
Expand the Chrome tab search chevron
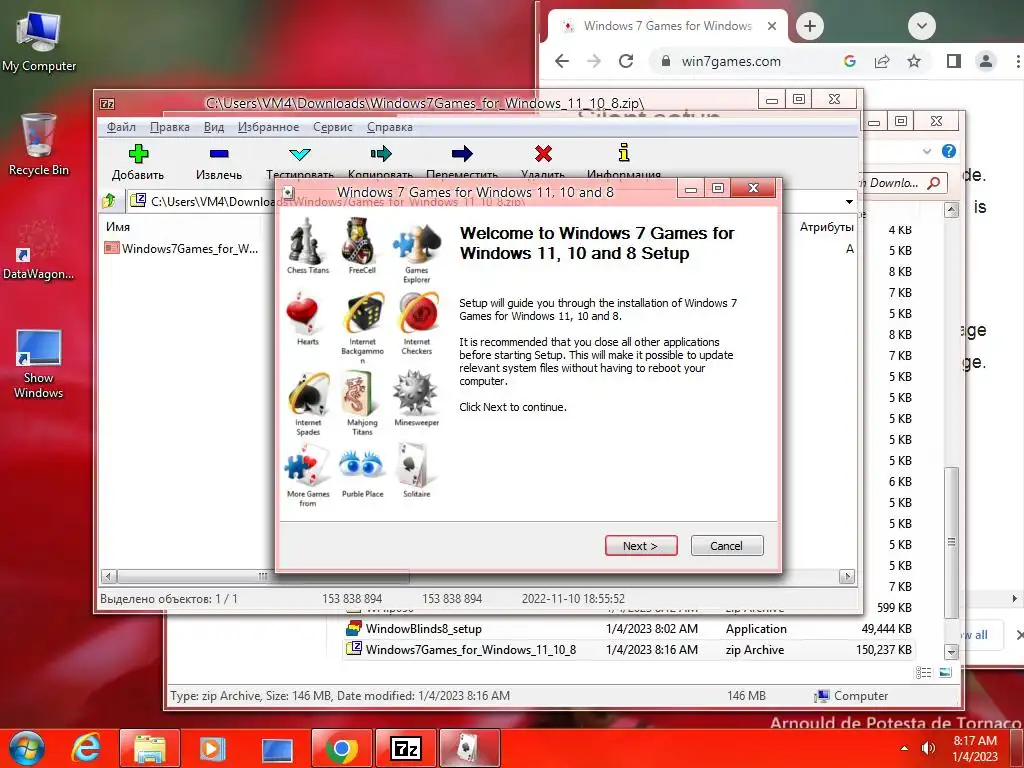(921, 26)
